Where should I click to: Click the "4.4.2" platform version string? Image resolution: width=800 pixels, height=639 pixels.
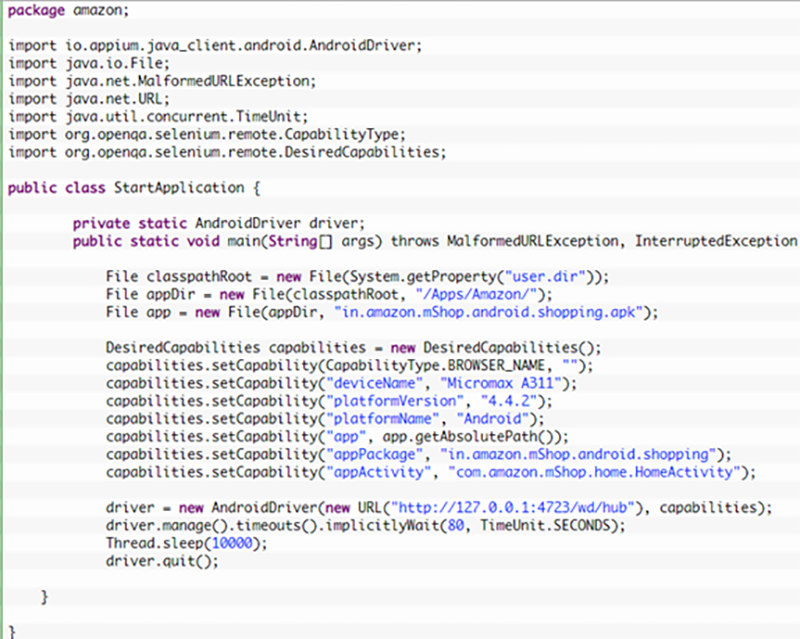[509, 401]
